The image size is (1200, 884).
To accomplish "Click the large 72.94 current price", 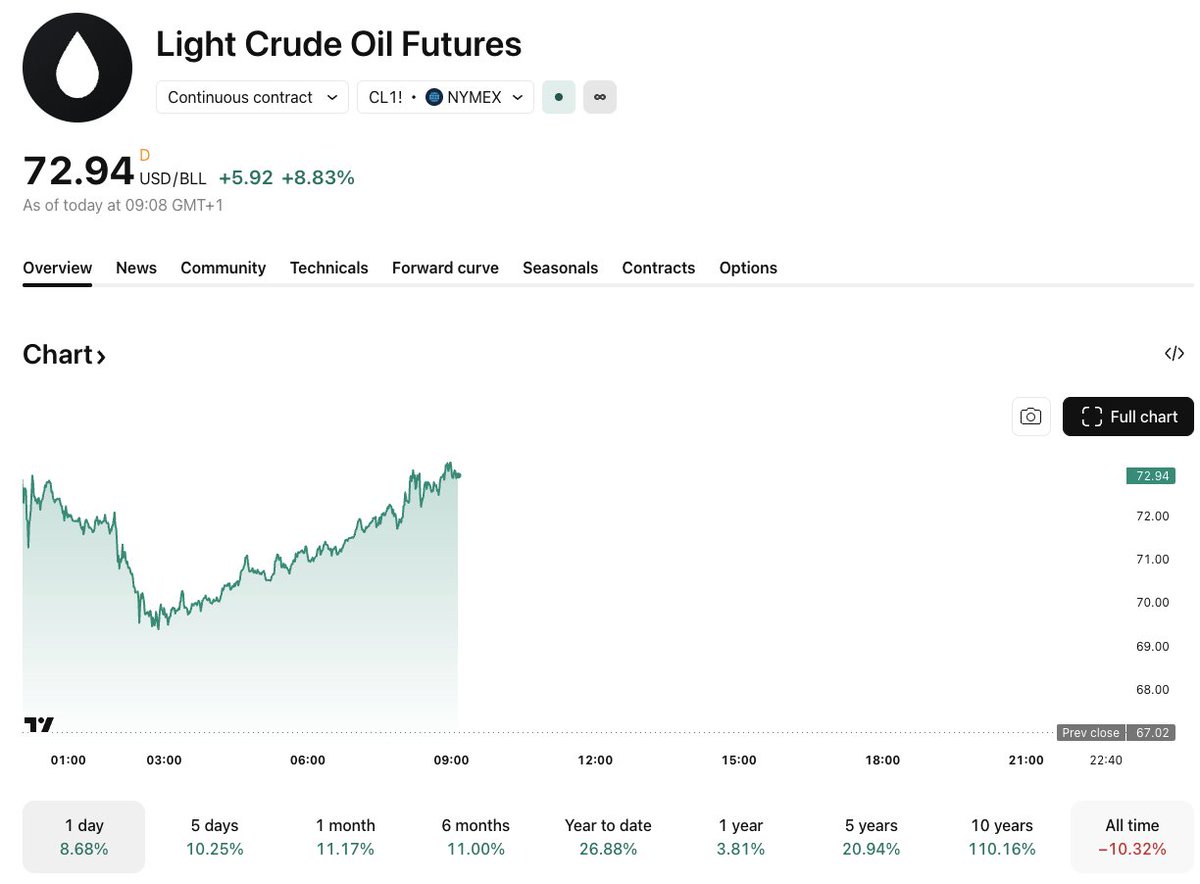I will pyautogui.click(x=78, y=171).
